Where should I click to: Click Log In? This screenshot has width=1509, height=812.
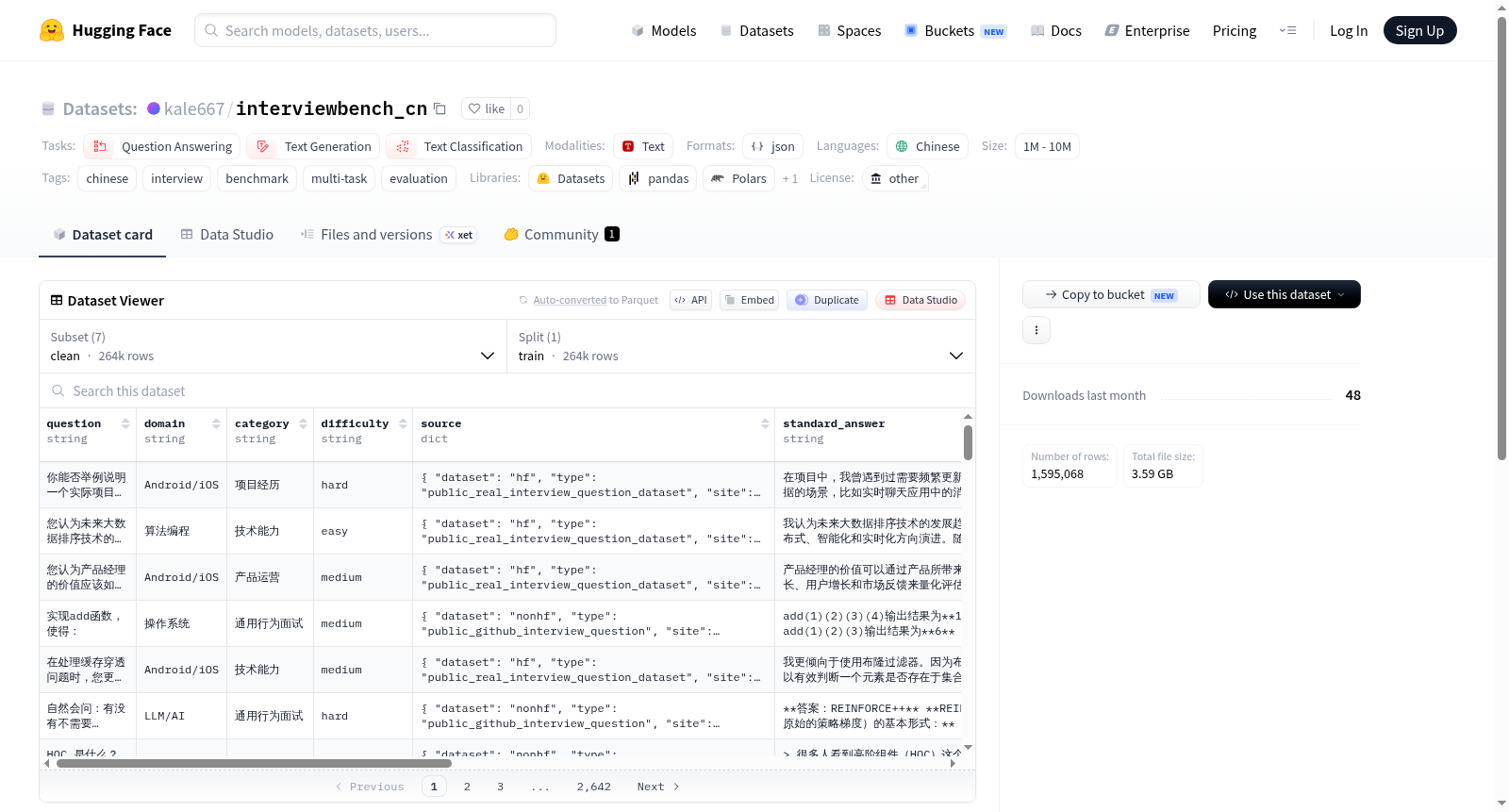(x=1349, y=30)
